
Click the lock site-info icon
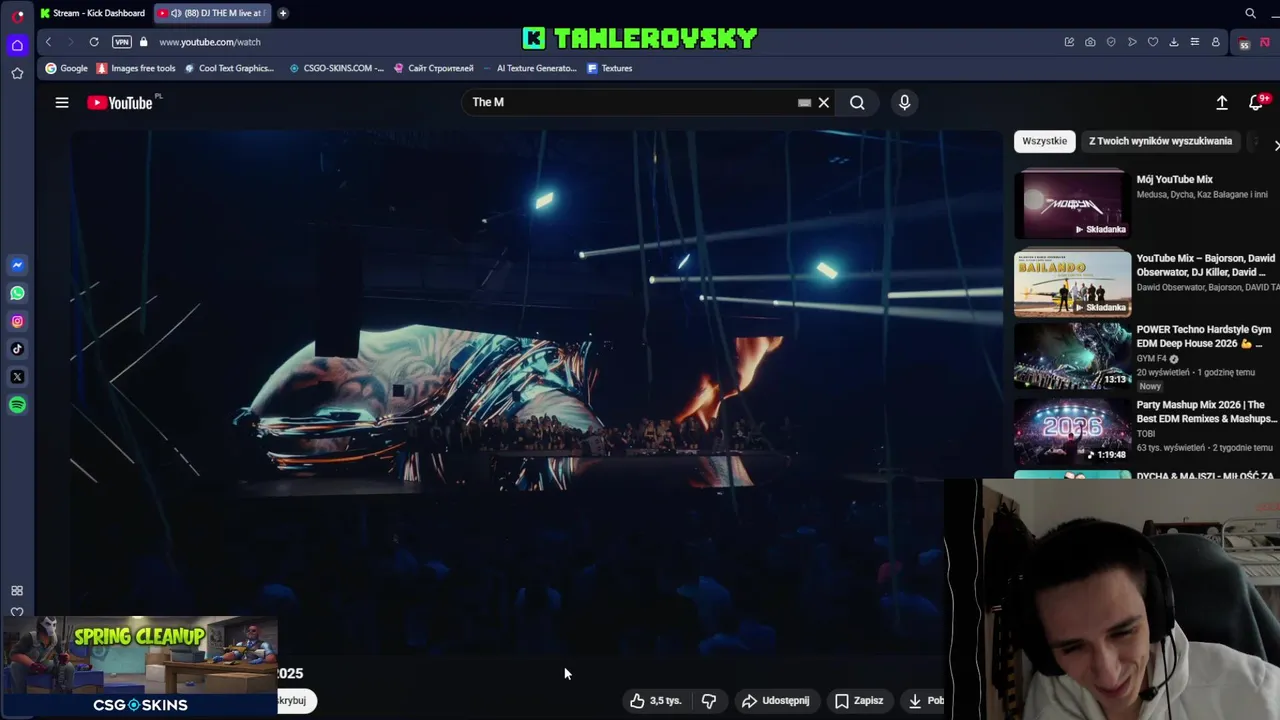pos(144,42)
